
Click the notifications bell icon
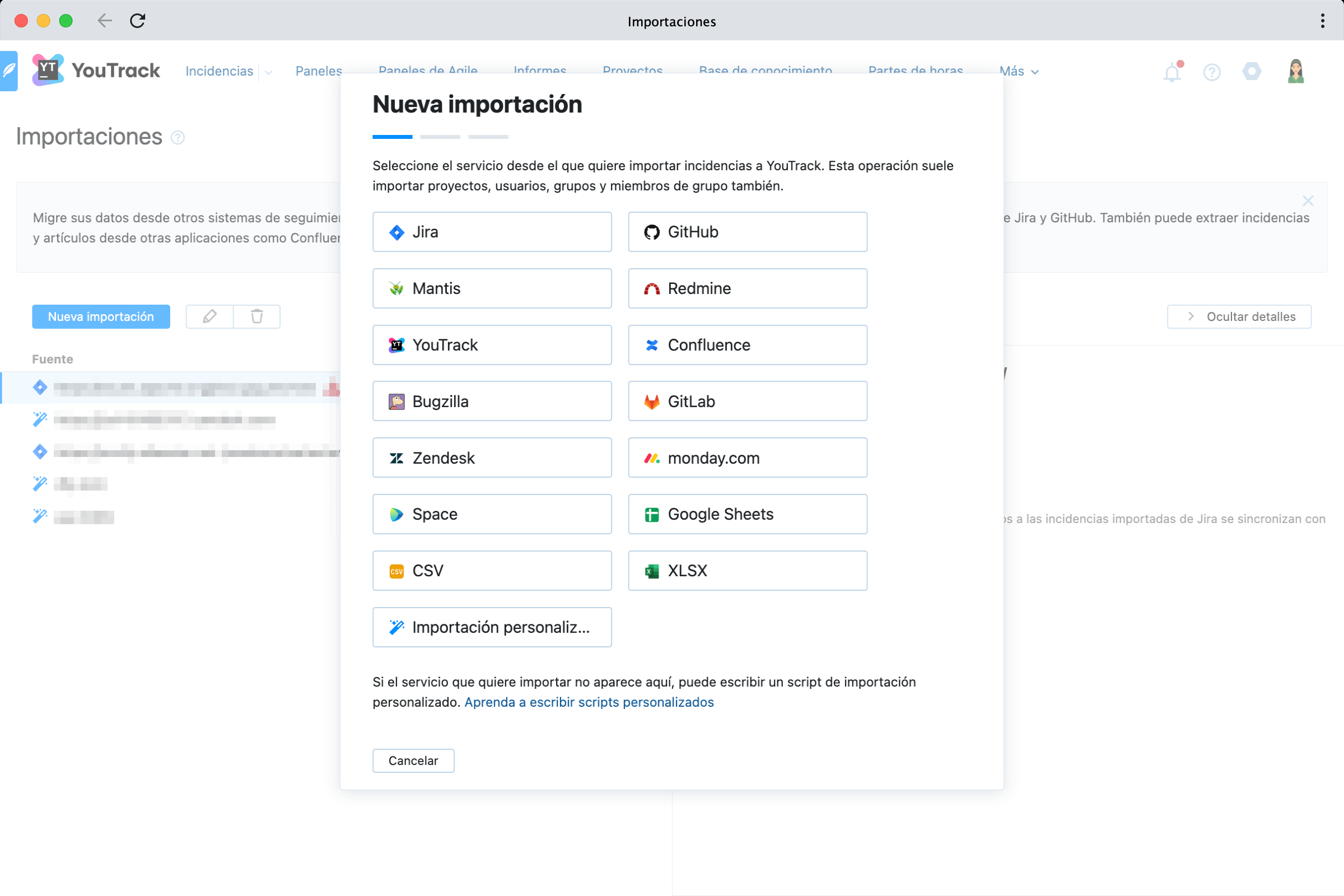[x=1172, y=72]
